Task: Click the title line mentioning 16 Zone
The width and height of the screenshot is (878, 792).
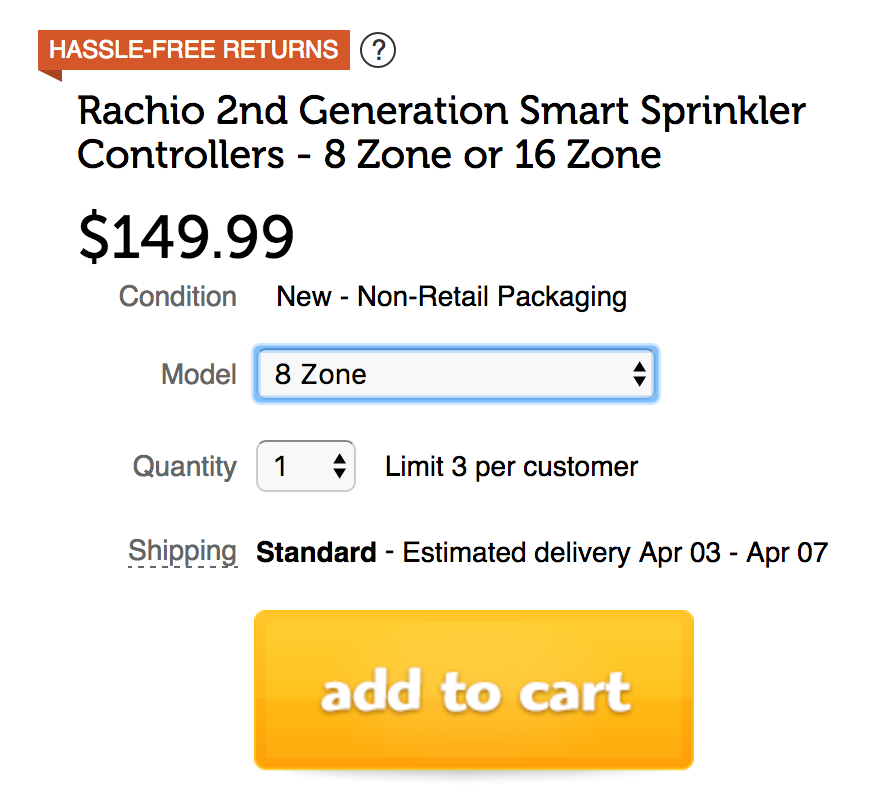Action: [369, 156]
